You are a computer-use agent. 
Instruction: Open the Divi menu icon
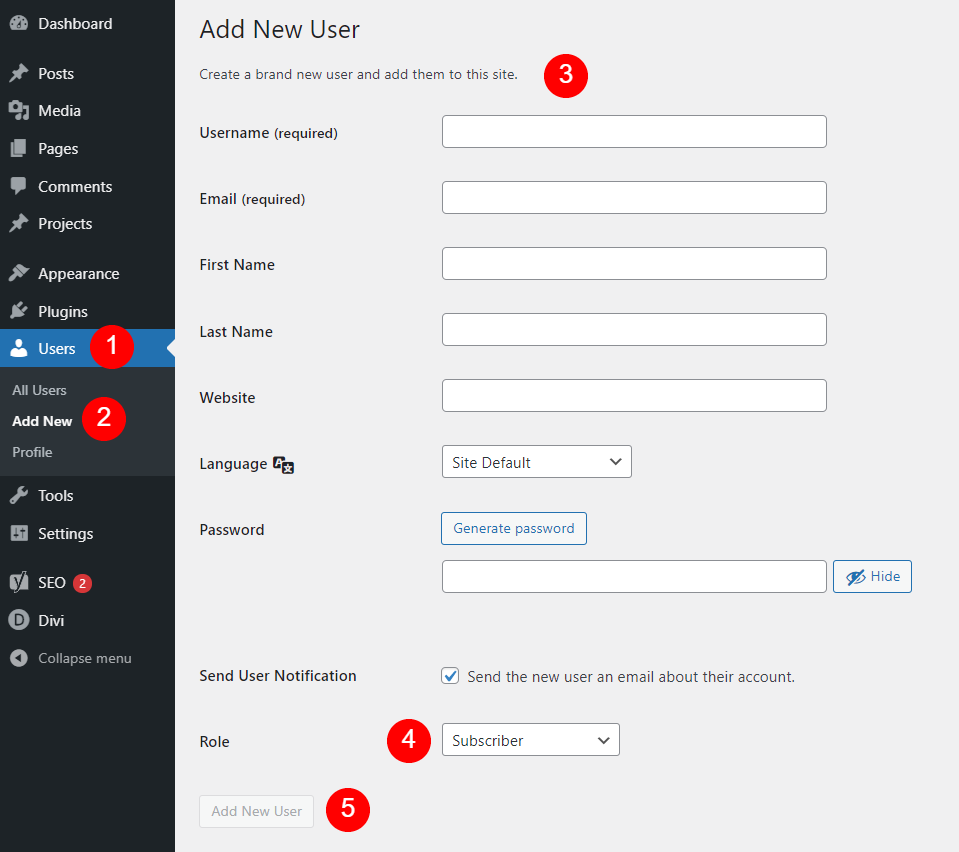[x=20, y=620]
